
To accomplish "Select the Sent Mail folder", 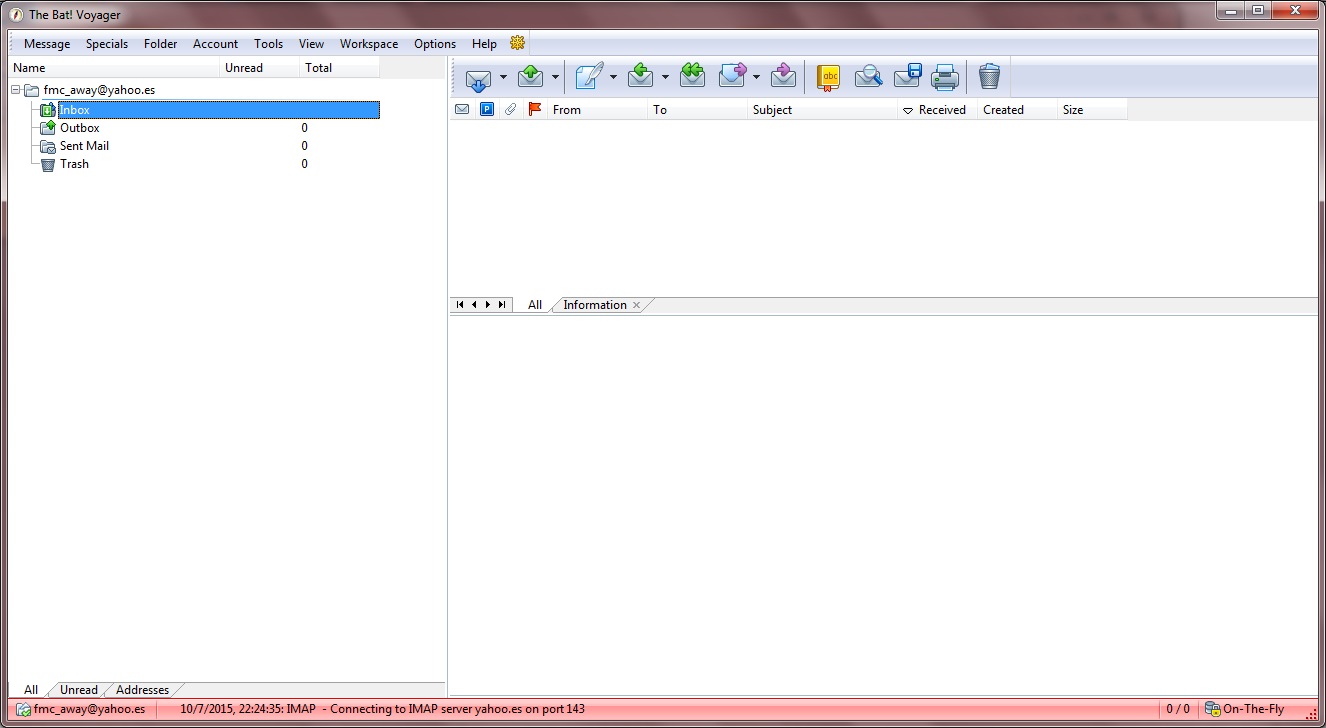I will [x=84, y=146].
